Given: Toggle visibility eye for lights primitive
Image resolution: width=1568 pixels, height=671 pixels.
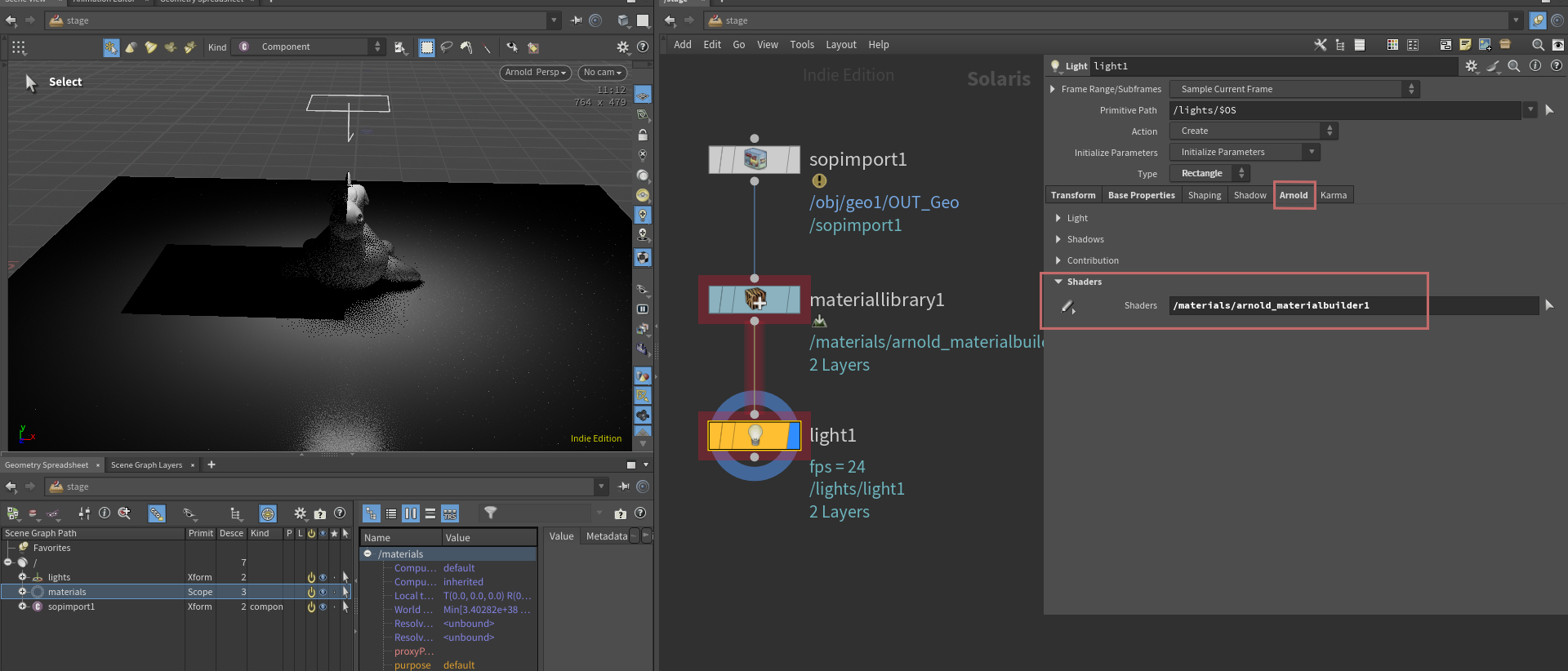Looking at the screenshot, I should pyautogui.click(x=323, y=577).
